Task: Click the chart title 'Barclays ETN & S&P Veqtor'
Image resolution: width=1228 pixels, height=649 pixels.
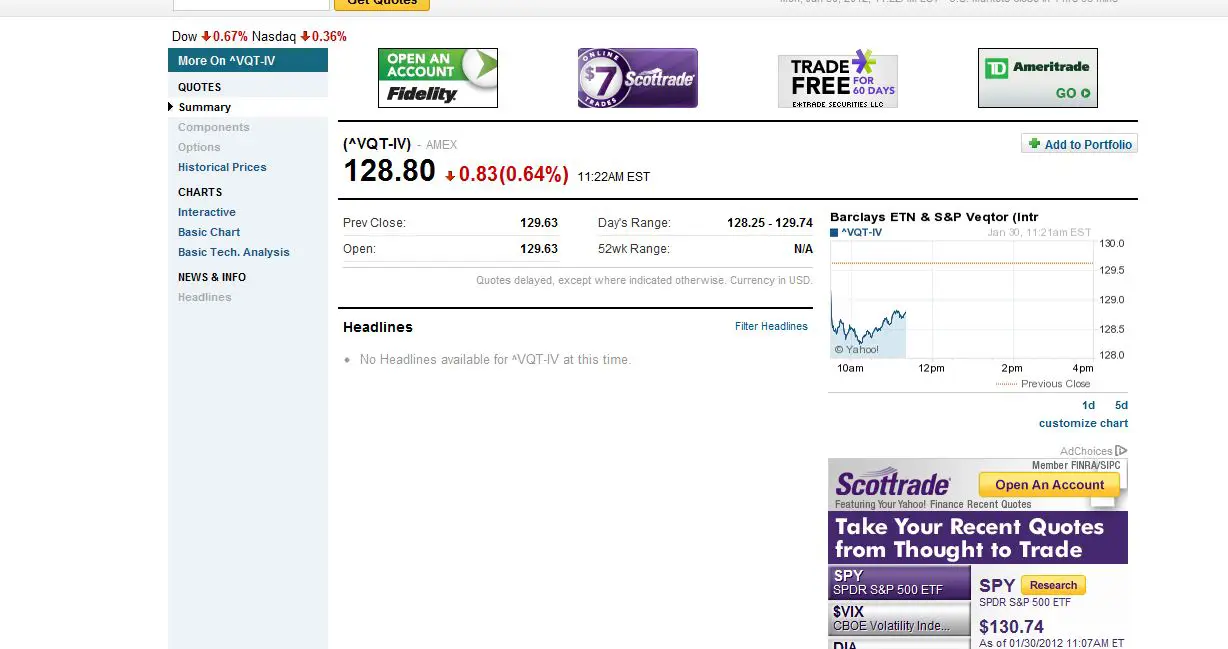Action: point(934,217)
